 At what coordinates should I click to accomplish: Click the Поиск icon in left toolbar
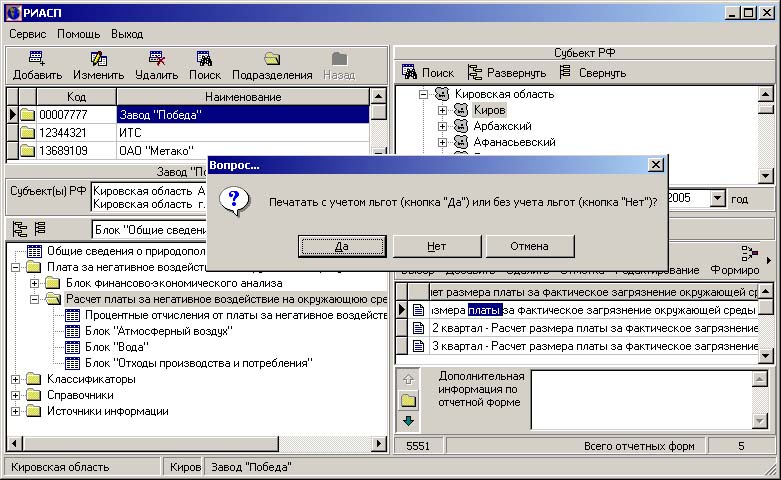pos(204,59)
